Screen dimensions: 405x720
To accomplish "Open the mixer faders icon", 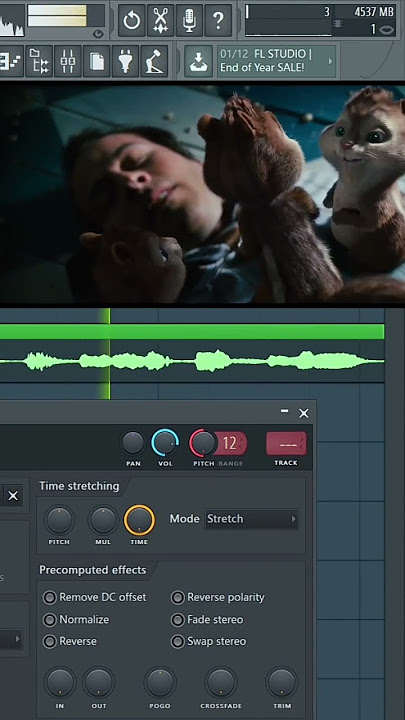I will point(68,61).
